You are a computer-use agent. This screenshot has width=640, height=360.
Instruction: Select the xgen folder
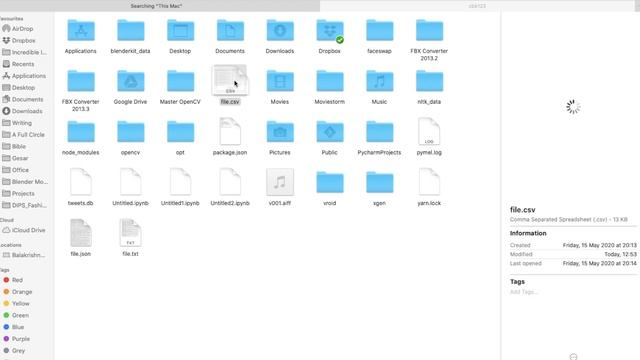[380, 182]
